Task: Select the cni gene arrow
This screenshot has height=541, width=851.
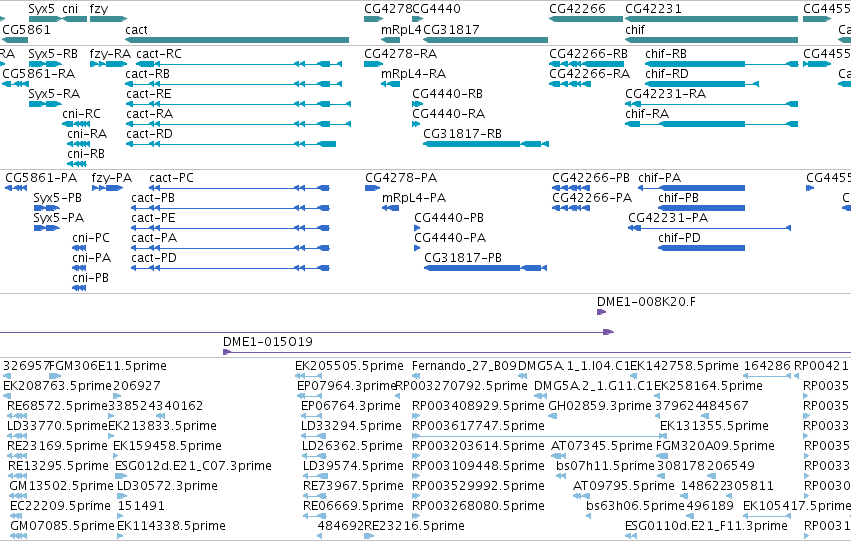Action: [x=75, y=19]
